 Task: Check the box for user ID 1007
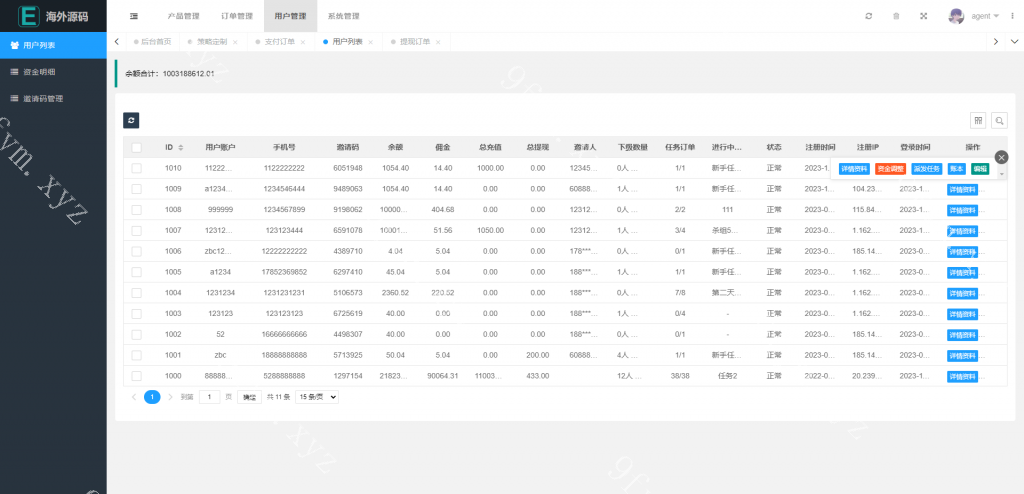tap(136, 231)
